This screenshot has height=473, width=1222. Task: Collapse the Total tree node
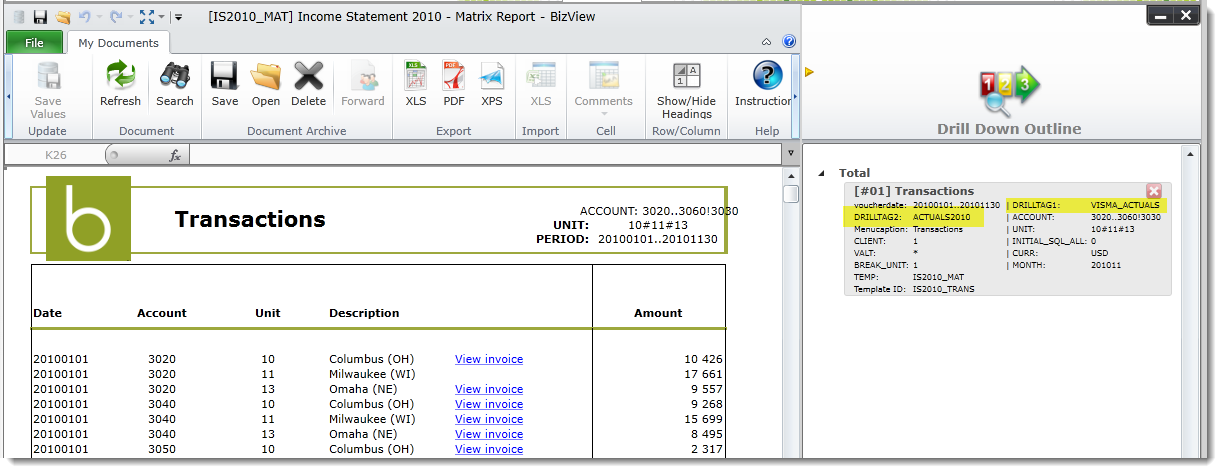823,173
